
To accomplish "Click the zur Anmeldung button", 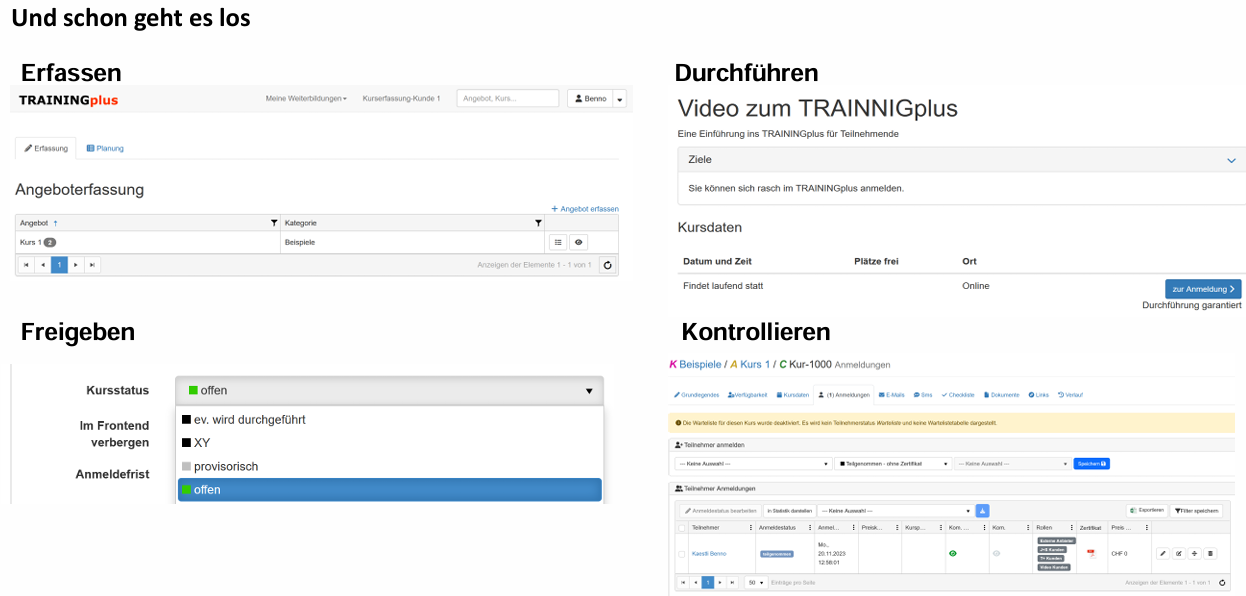I will [x=1203, y=289].
